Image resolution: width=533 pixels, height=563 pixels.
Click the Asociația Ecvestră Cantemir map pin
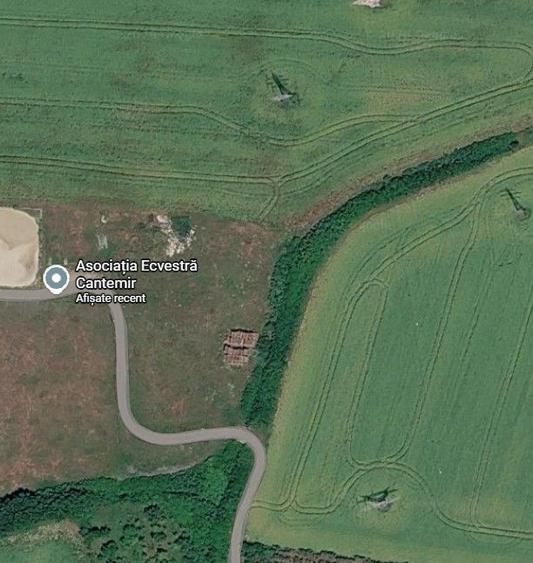(56, 279)
